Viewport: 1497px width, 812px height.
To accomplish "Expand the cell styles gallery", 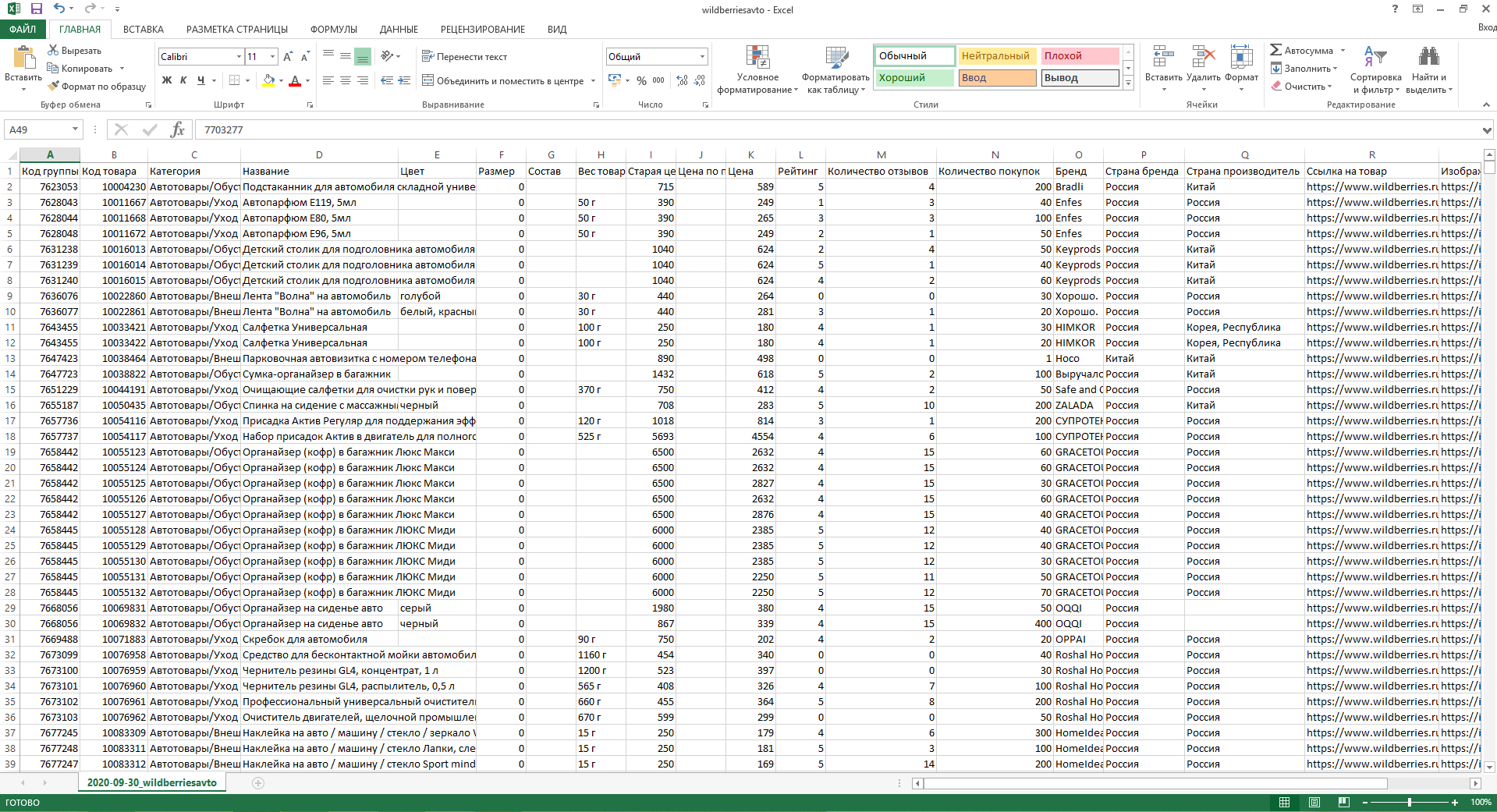I will pos(1128,83).
